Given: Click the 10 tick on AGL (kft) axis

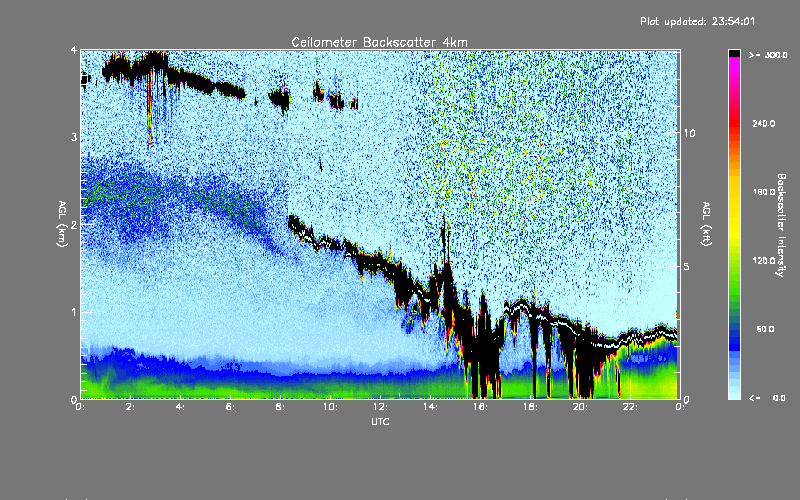Looking at the screenshot, I should [x=689, y=133].
